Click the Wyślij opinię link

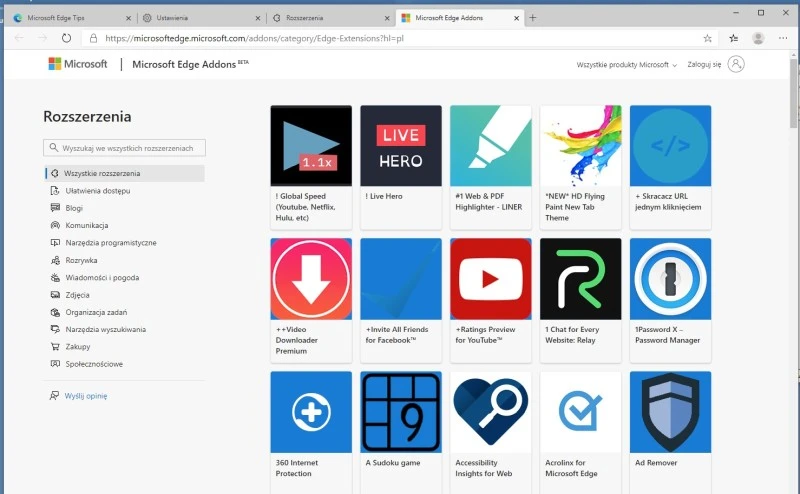click(86, 396)
